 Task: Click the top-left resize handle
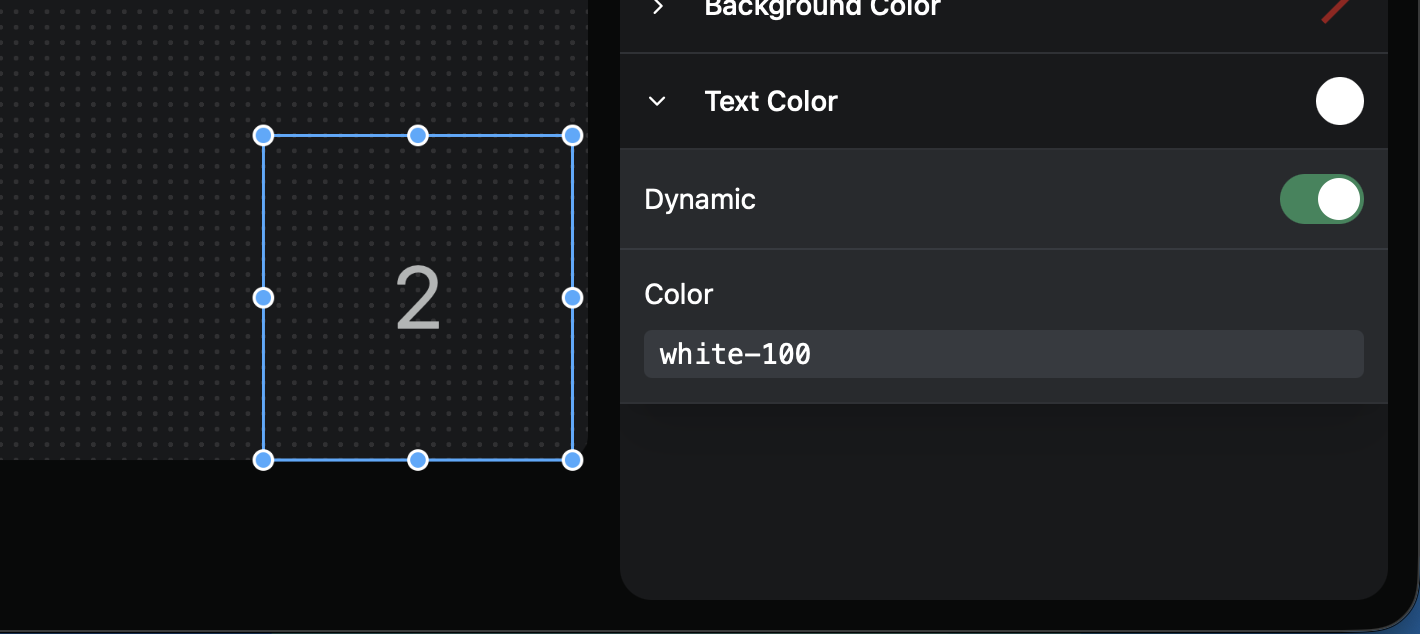[263, 135]
